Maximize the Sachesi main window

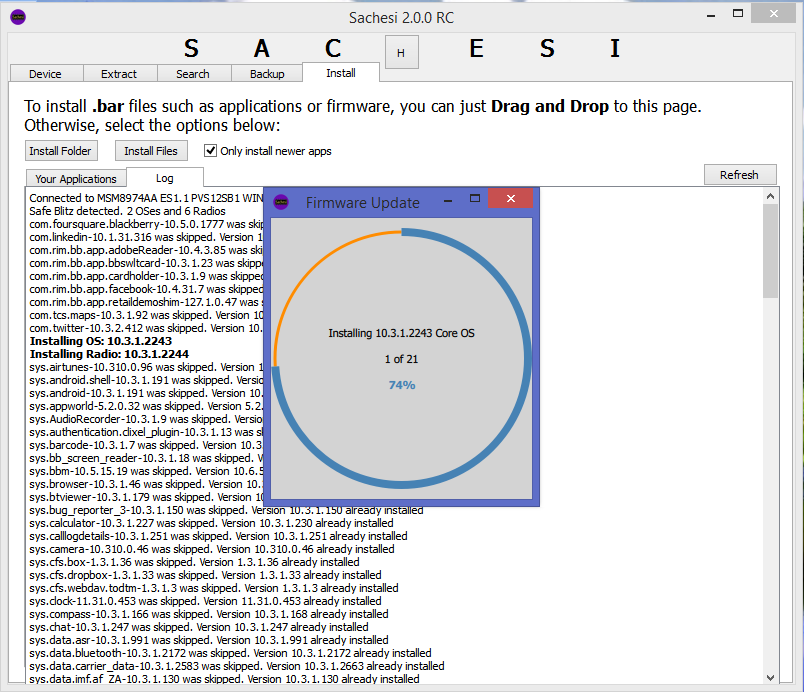(738, 14)
